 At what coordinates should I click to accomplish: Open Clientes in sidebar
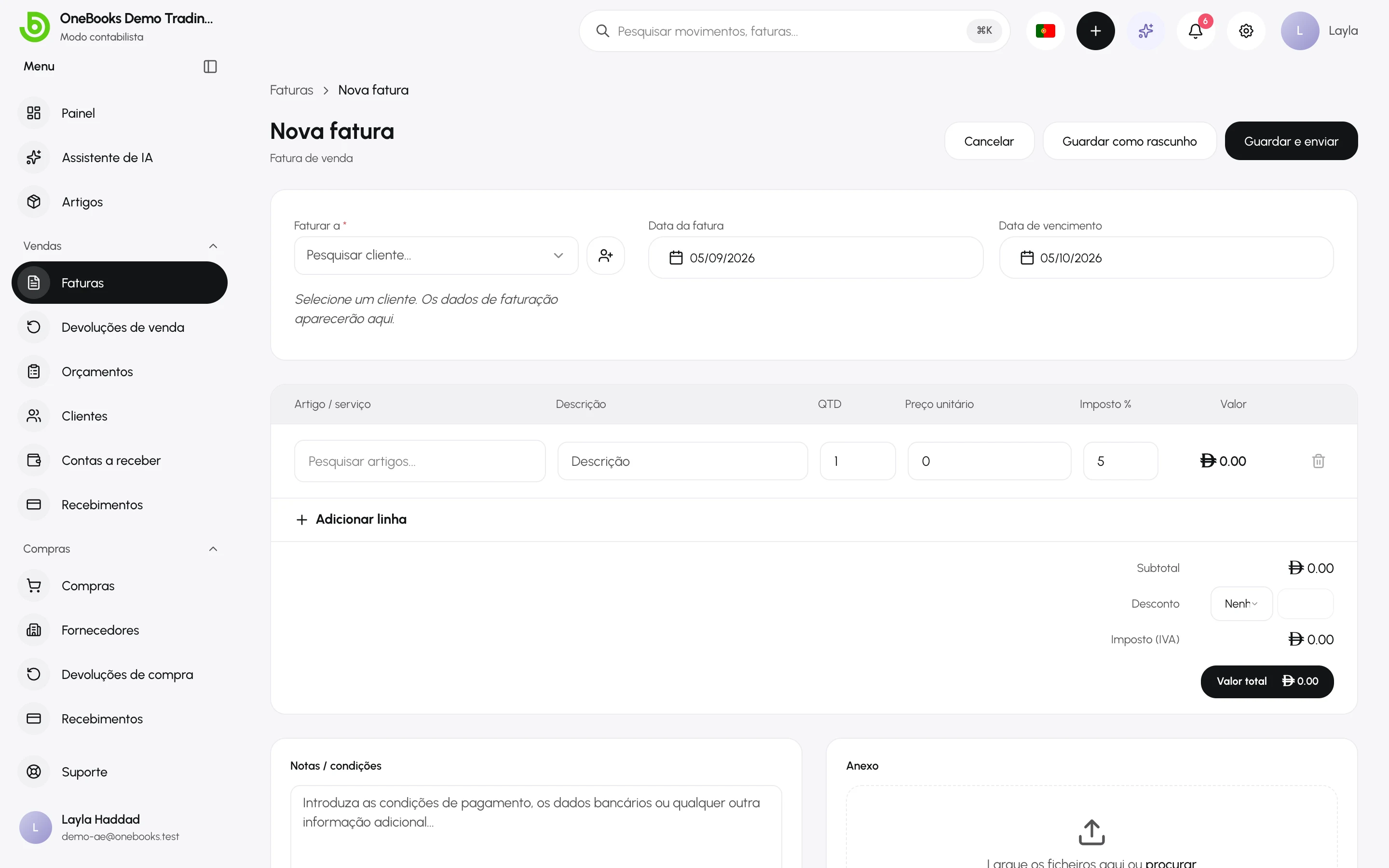(120, 416)
